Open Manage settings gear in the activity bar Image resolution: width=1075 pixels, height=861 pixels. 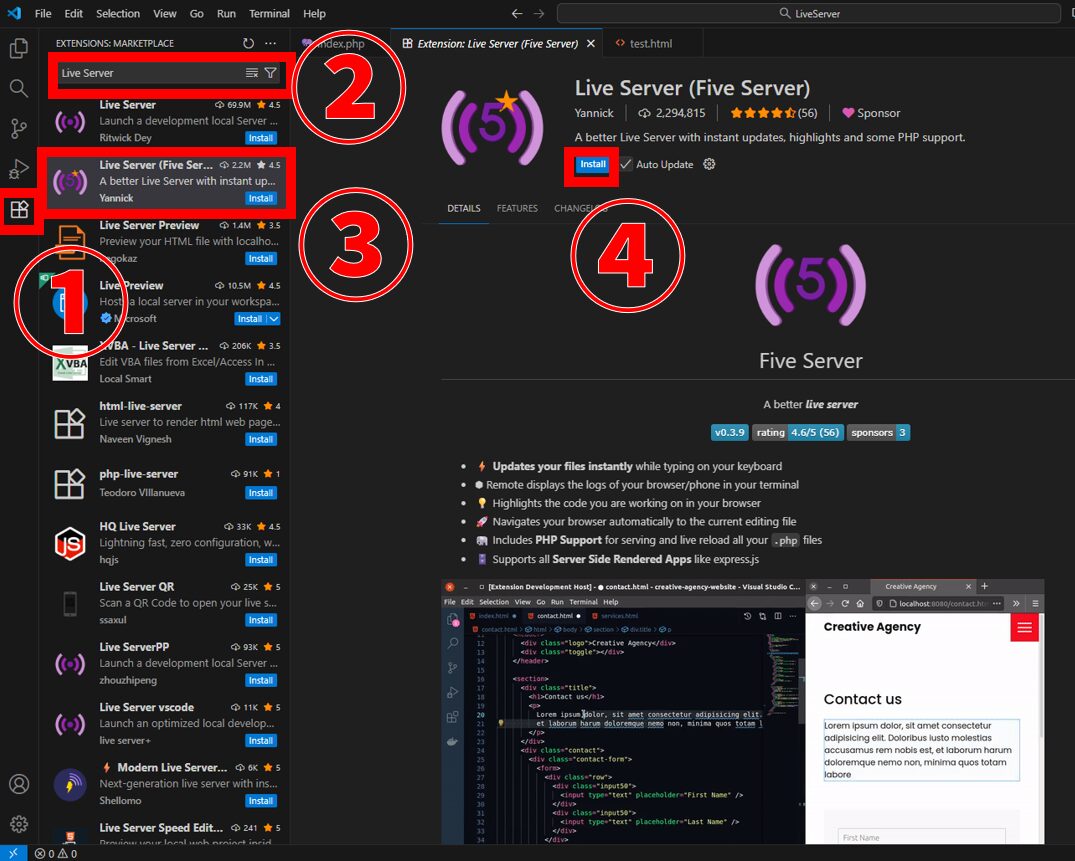[x=20, y=824]
